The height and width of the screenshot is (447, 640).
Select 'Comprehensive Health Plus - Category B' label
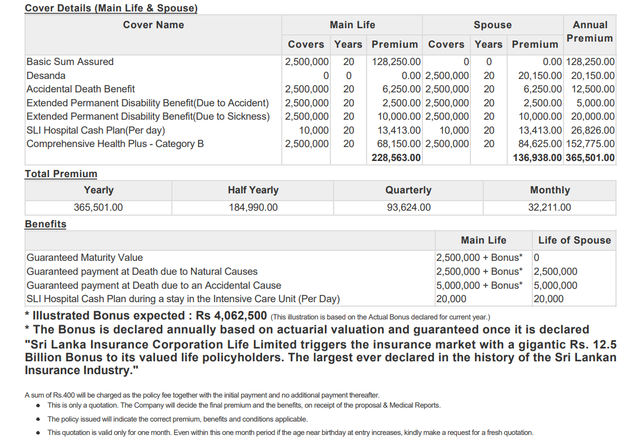(115, 144)
